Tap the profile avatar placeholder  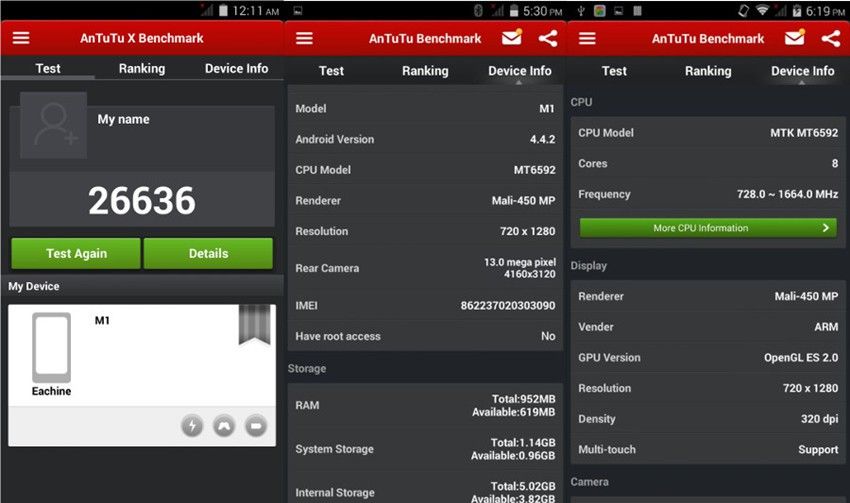point(53,125)
